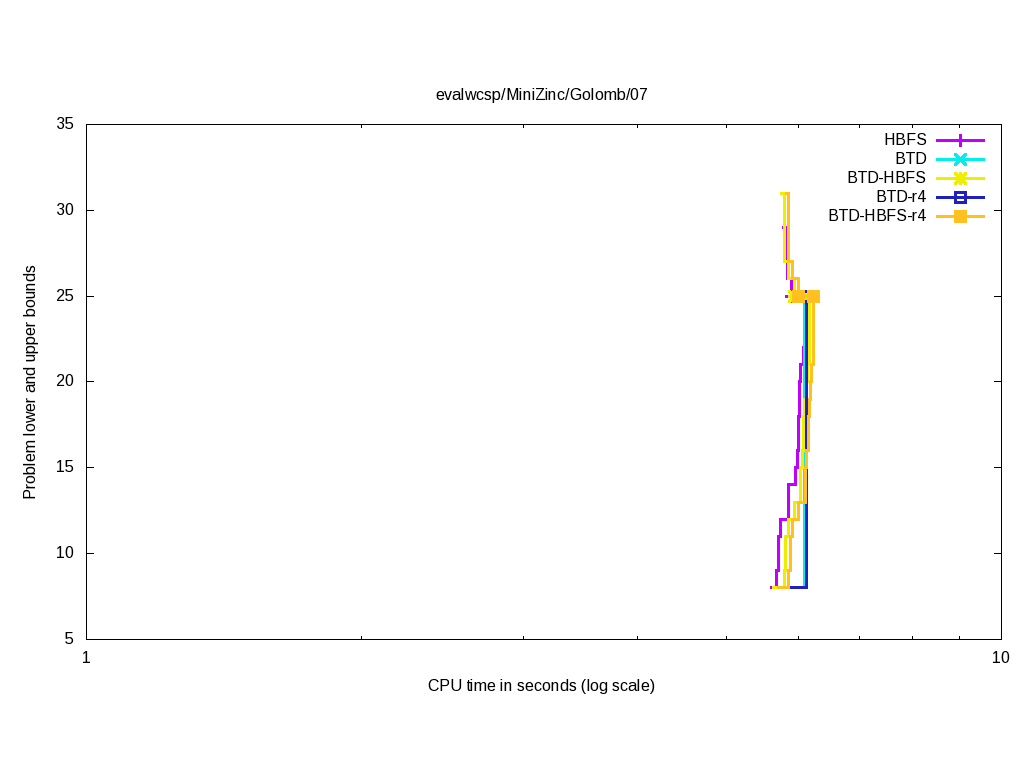Click the x-axis tick label 10
Screen dimensions: 1024x768
pos(1000,658)
